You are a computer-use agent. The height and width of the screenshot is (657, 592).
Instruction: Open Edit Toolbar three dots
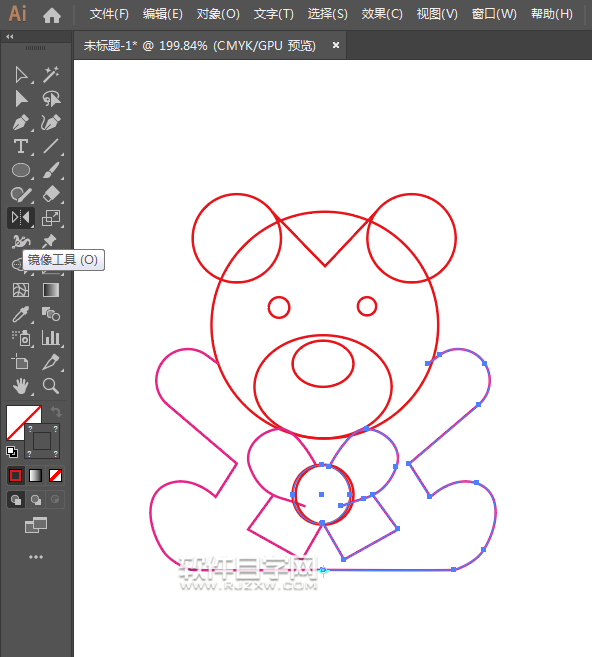36,557
